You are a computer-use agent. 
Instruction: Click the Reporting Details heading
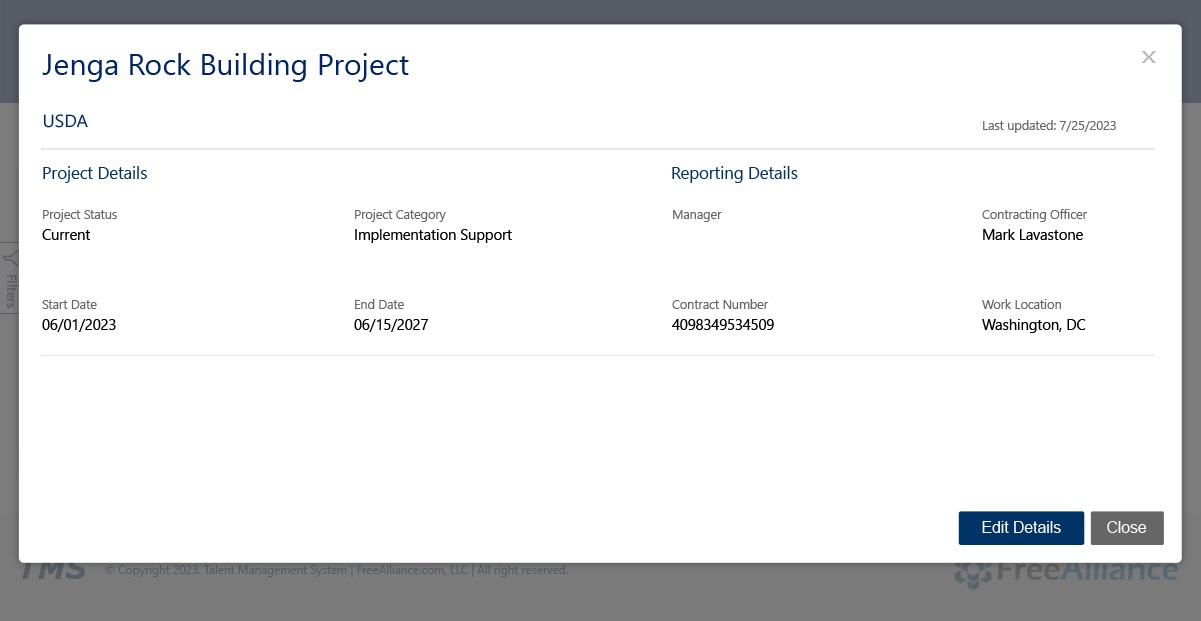(x=734, y=173)
